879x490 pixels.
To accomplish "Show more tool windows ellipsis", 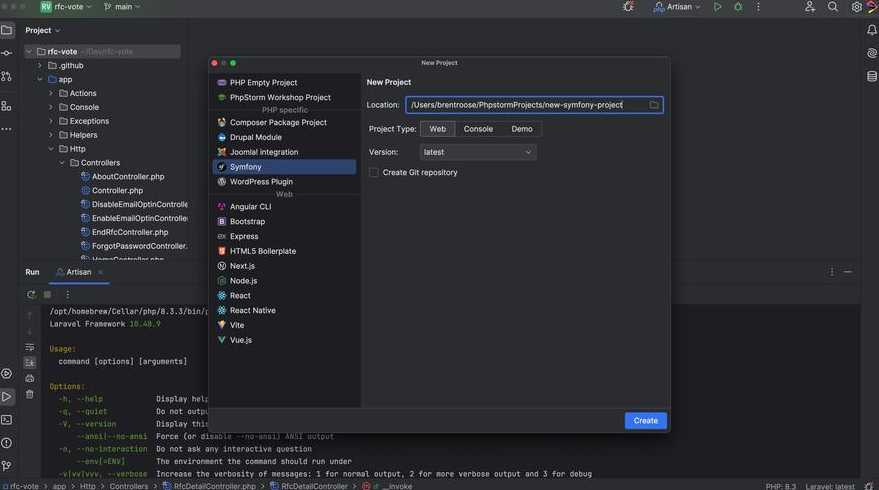I will click(7, 129).
